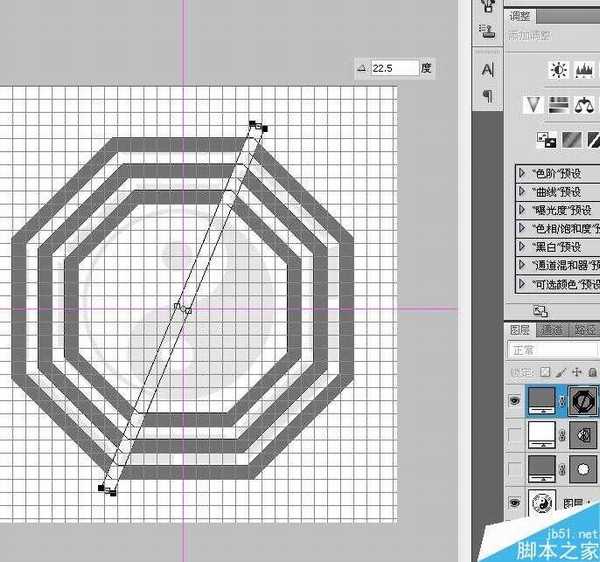Show the white fill layer (second row)
Screen dimensions: 600x562
tap(515, 435)
